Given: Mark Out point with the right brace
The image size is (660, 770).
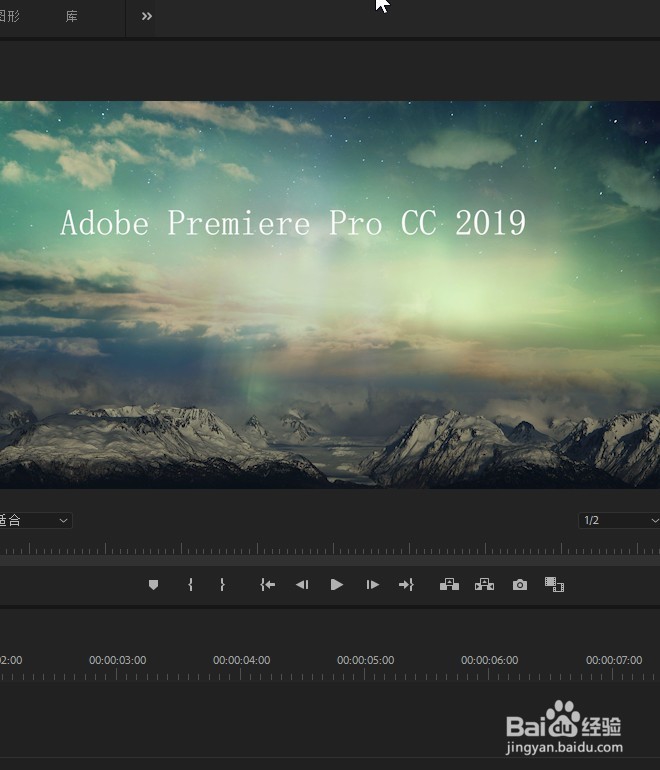Looking at the screenshot, I should (222, 584).
